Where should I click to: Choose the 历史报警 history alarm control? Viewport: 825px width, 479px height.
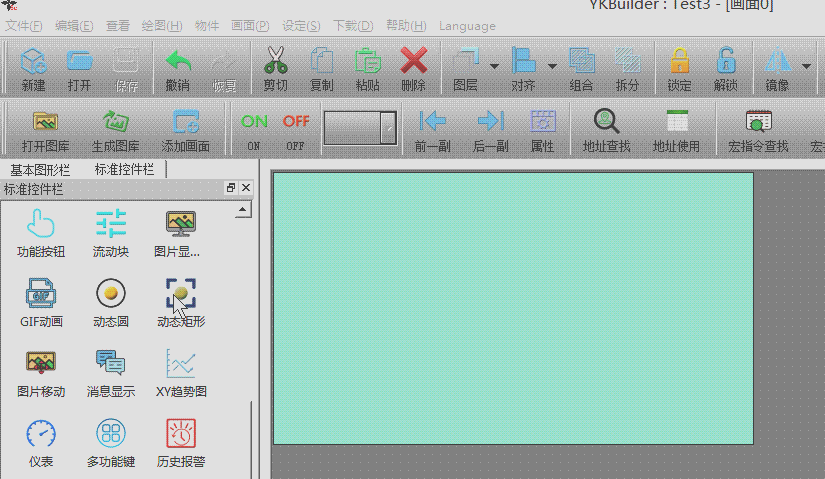(181, 434)
